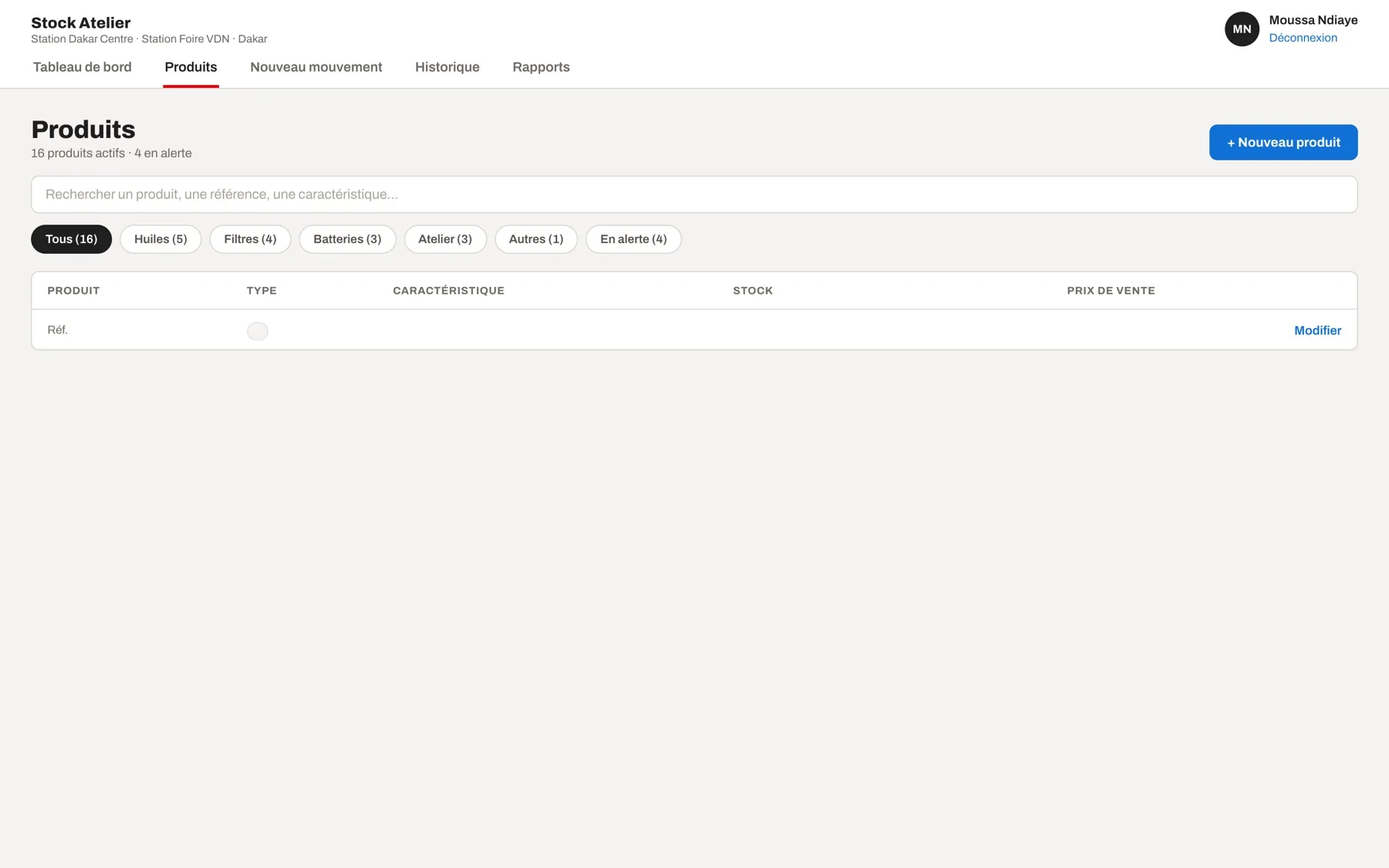Filter products by Filtres (4)
Viewport: 1389px width, 868px height.
250,239
